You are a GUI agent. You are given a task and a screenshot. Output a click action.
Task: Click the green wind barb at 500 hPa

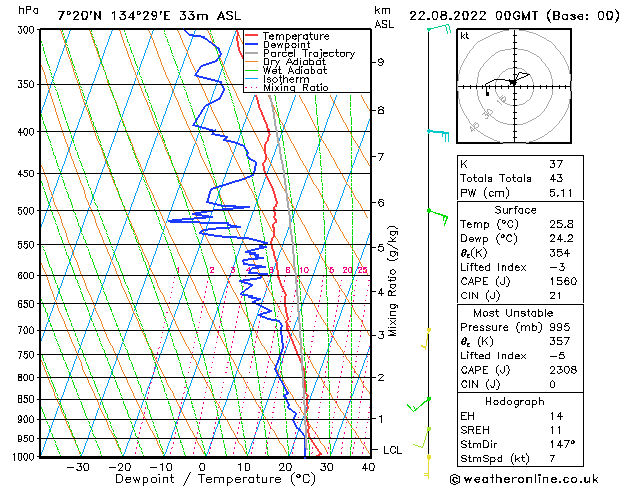438,217
